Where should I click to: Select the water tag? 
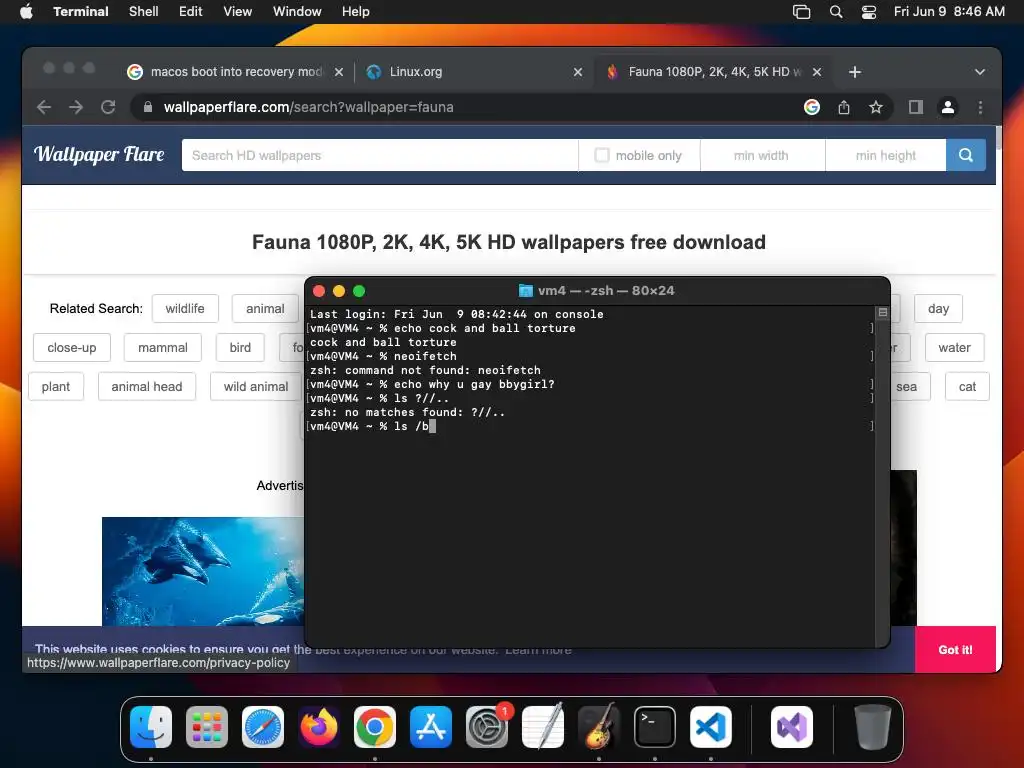(954, 347)
